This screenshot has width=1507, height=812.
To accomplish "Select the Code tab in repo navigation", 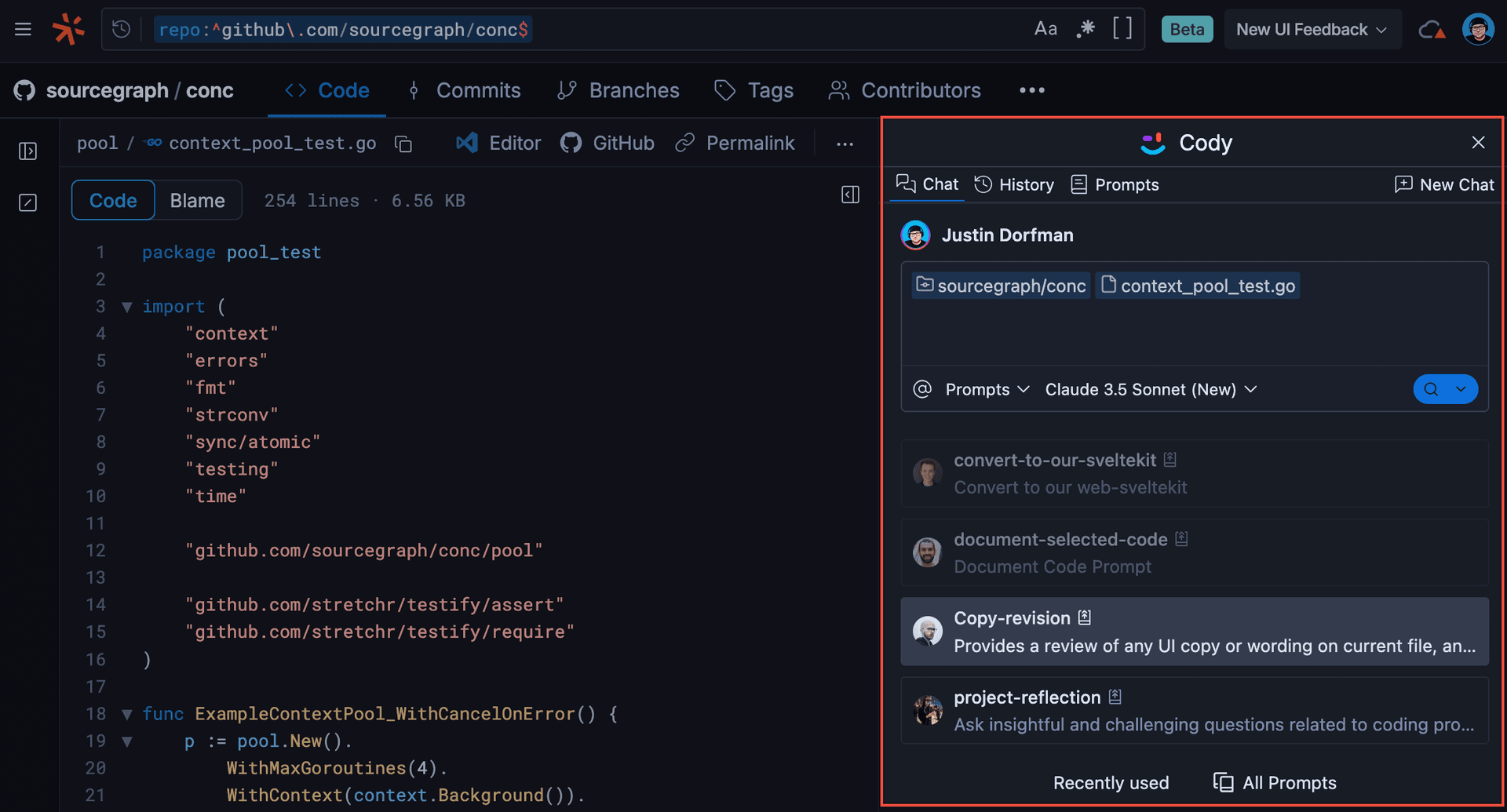I will pos(327,90).
